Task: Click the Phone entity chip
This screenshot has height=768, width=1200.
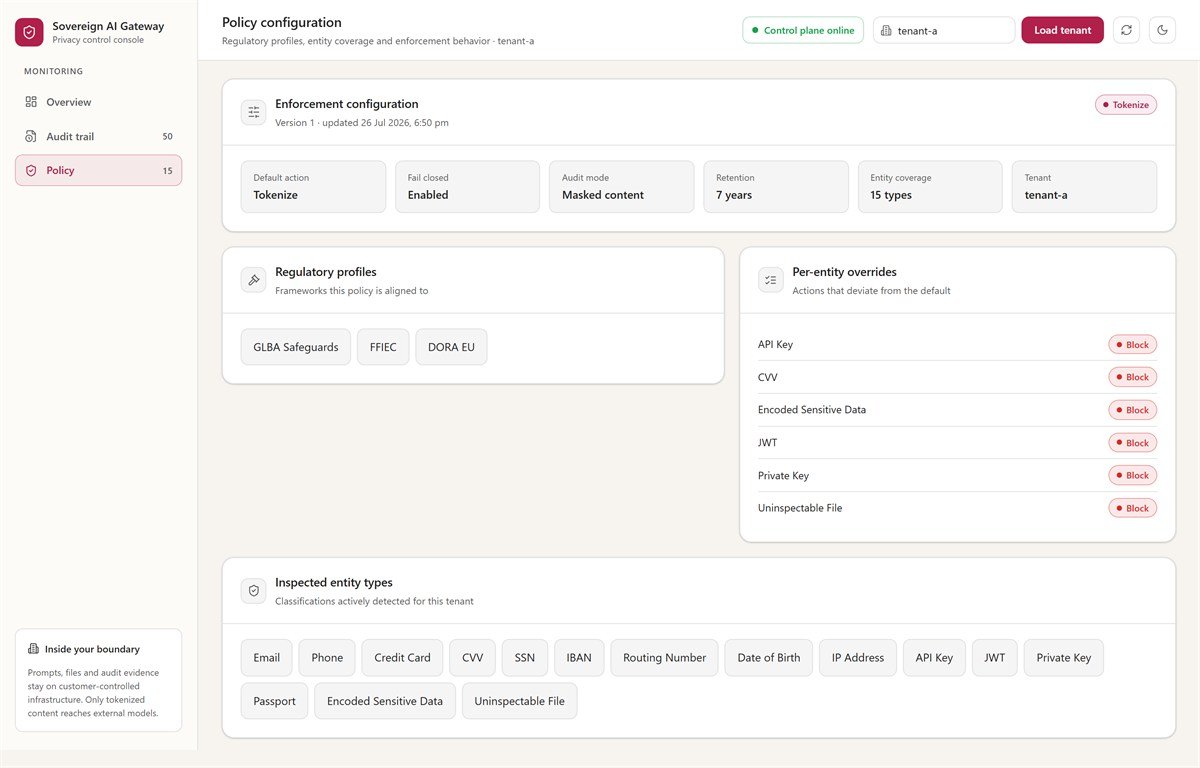Action: click(327, 658)
